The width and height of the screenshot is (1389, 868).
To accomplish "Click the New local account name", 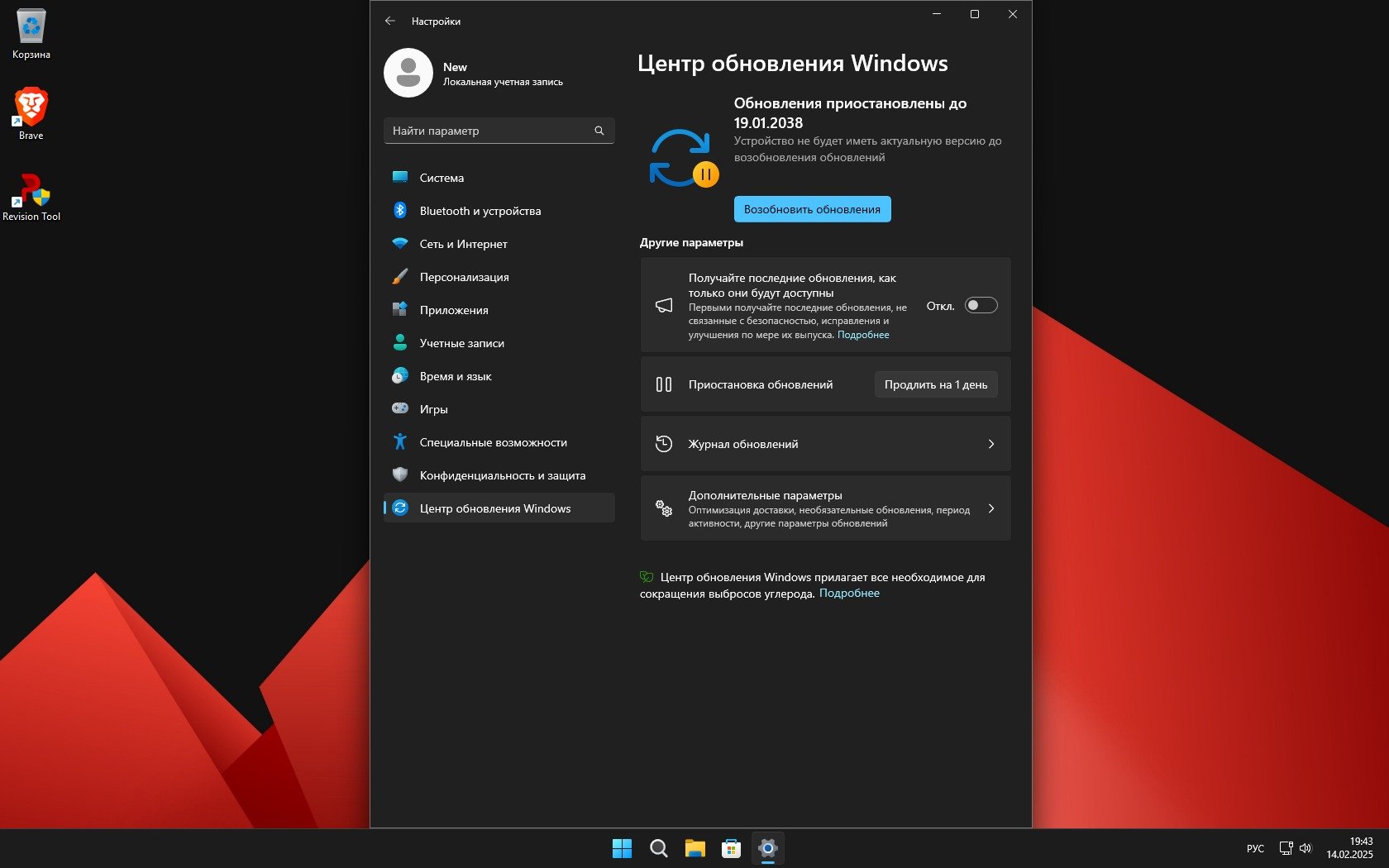I will pos(455,67).
